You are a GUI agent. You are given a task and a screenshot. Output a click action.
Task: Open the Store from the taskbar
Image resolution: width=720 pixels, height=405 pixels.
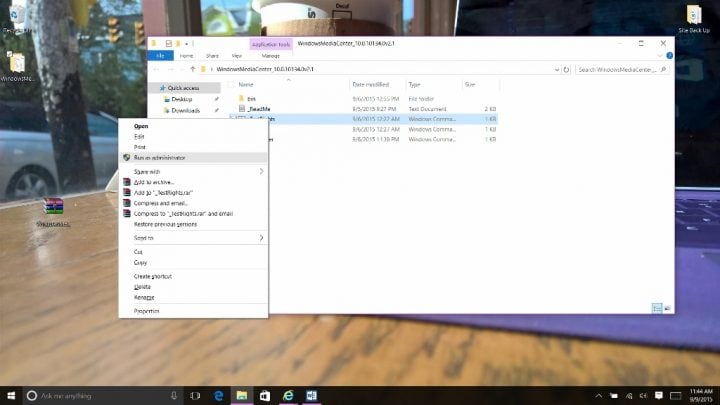point(264,395)
